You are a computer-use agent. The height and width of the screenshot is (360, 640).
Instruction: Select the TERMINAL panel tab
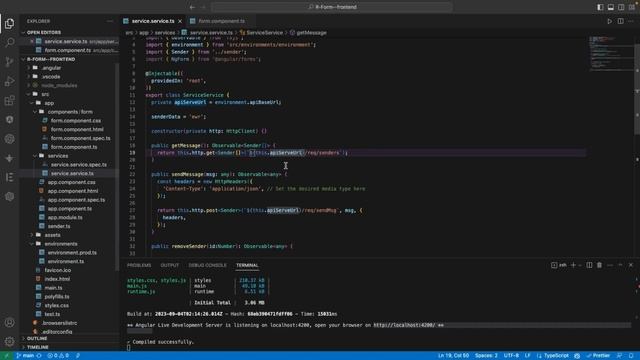pyautogui.click(x=247, y=265)
